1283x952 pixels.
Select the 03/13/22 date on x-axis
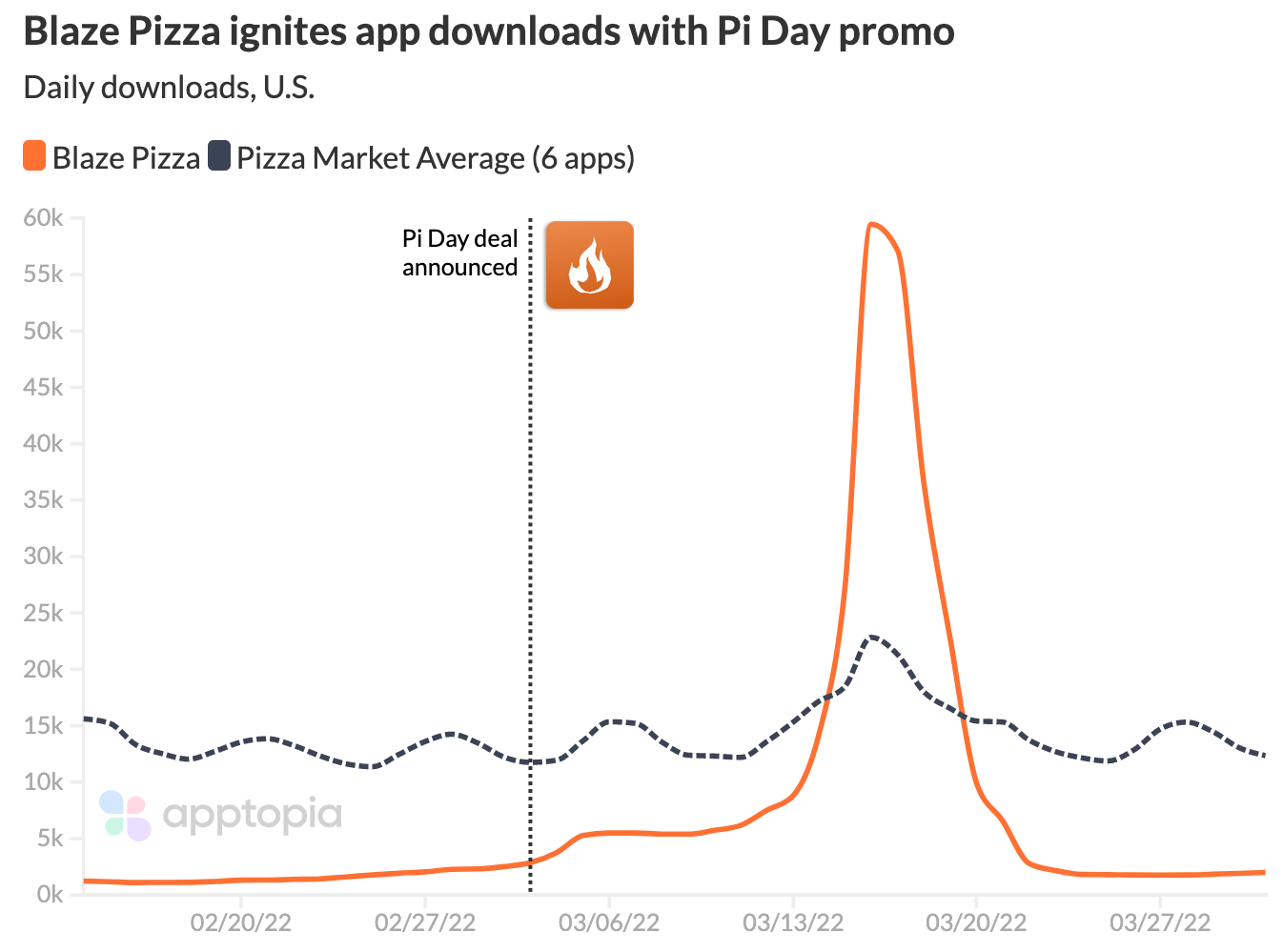click(x=792, y=922)
